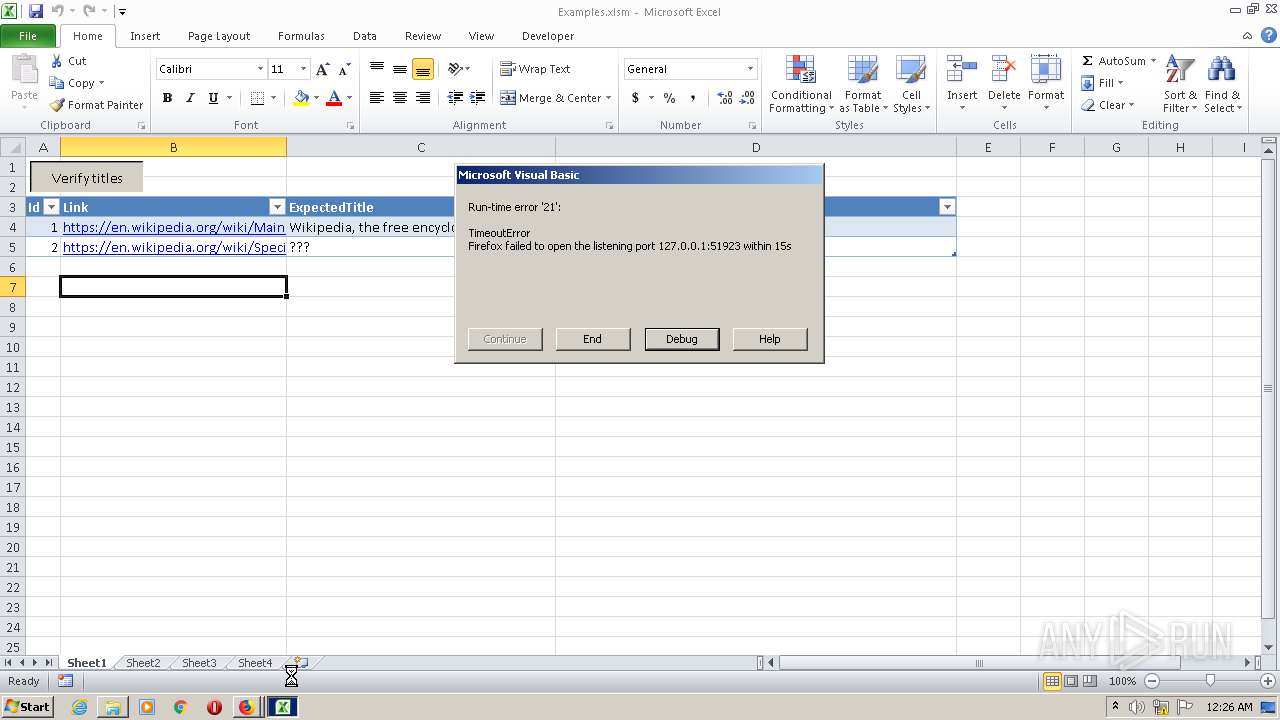Click the Borders icon in Font group
The width and height of the screenshot is (1280, 720).
point(257,98)
